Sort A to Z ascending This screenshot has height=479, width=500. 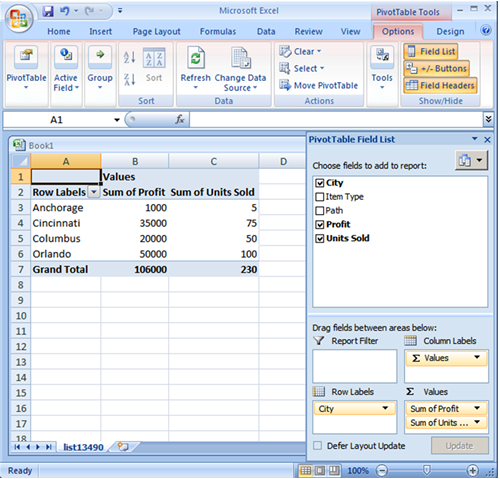[129, 57]
